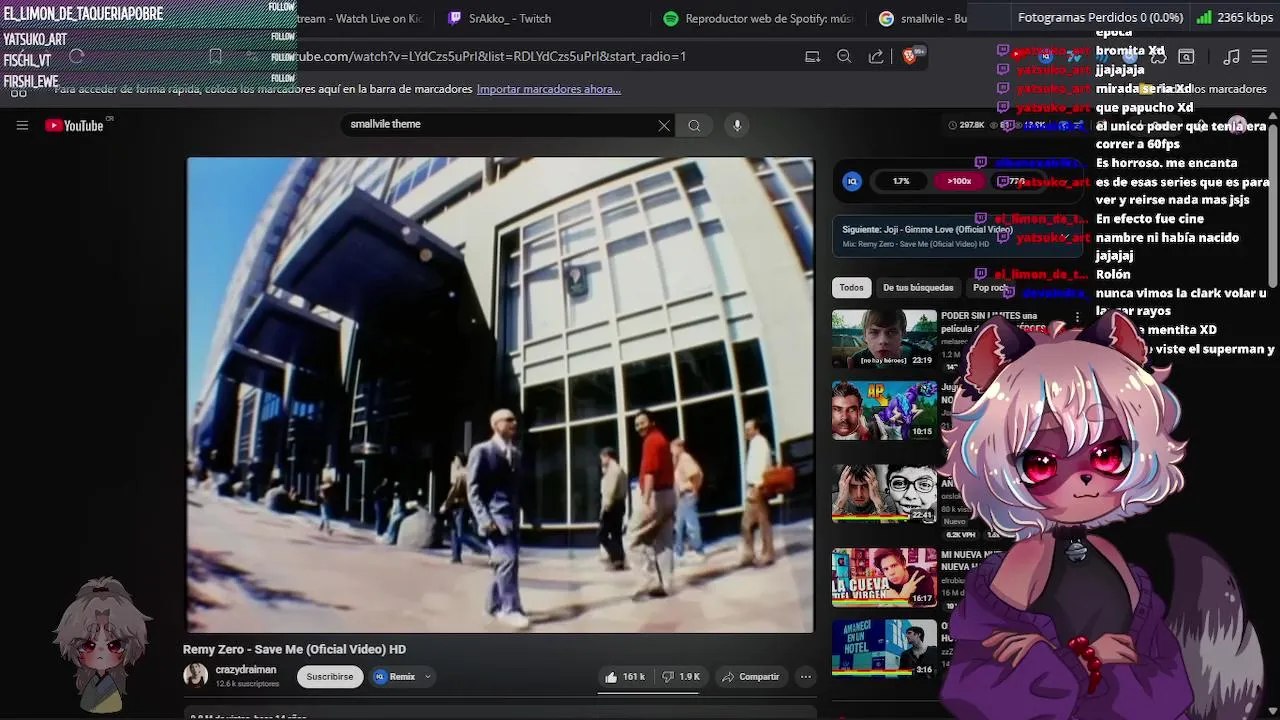Open the crazydraiman channel name link
Image resolution: width=1280 pixels, height=720 pixels.
[246, 670]
